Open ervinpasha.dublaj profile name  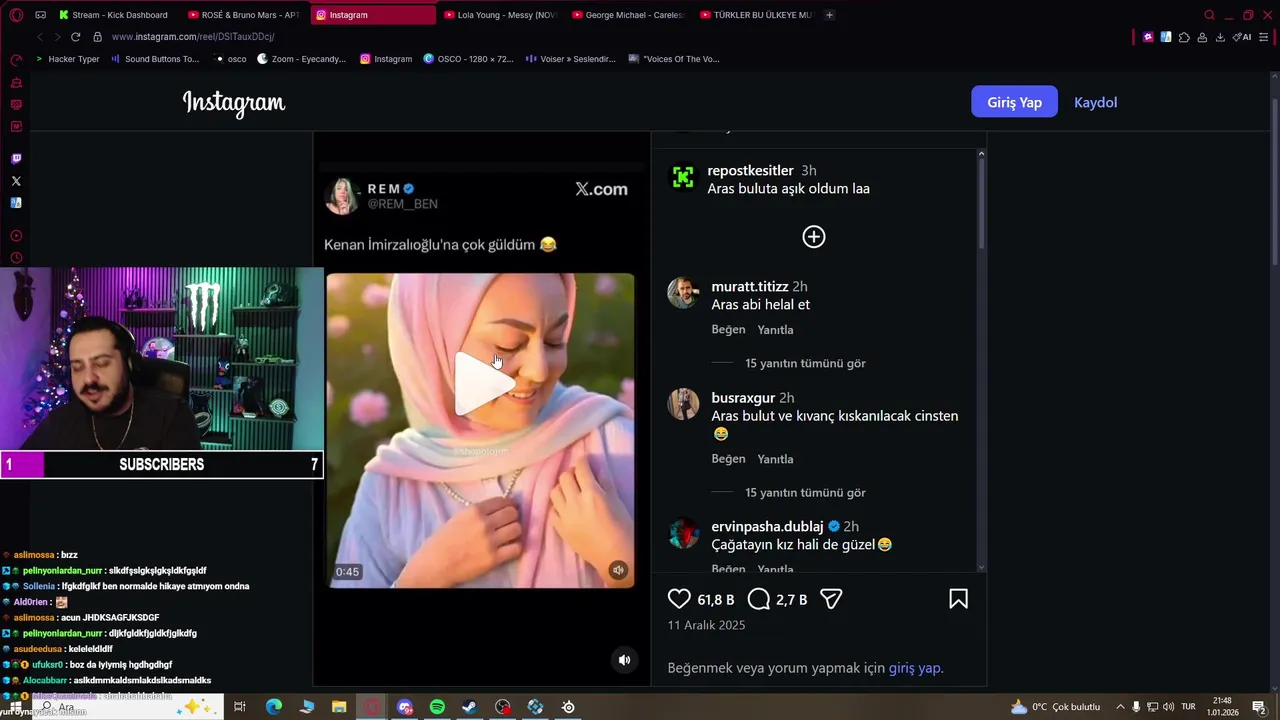767,527
